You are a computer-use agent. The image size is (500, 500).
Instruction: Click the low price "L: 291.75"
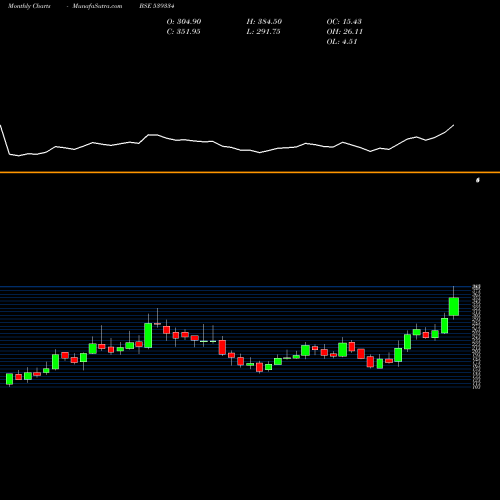tap(263, 32)
